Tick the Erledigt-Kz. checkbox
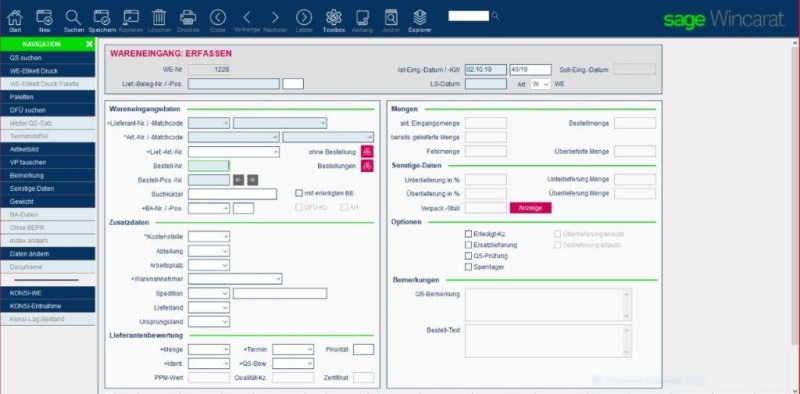This screenshot has width=800, height=394. pyautogui.click(x=468, y=234)
